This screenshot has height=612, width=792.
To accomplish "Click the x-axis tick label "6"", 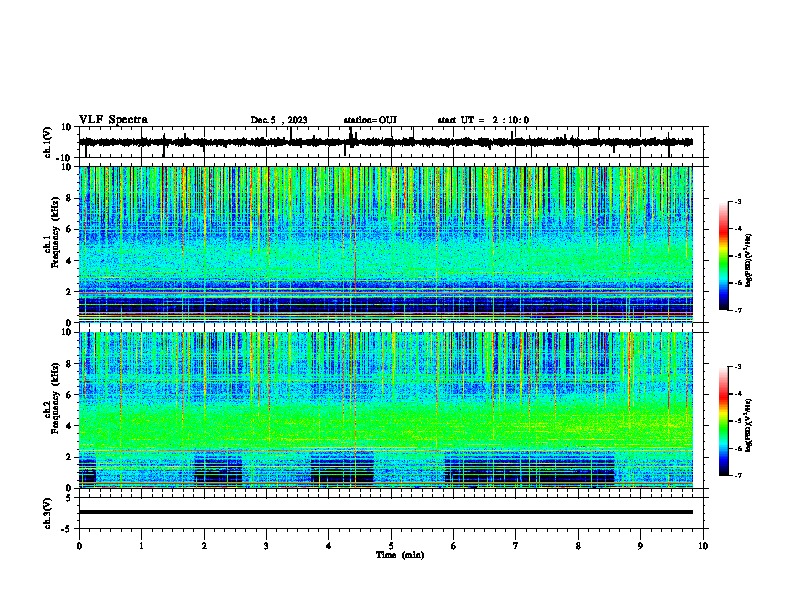I will 454,546.
